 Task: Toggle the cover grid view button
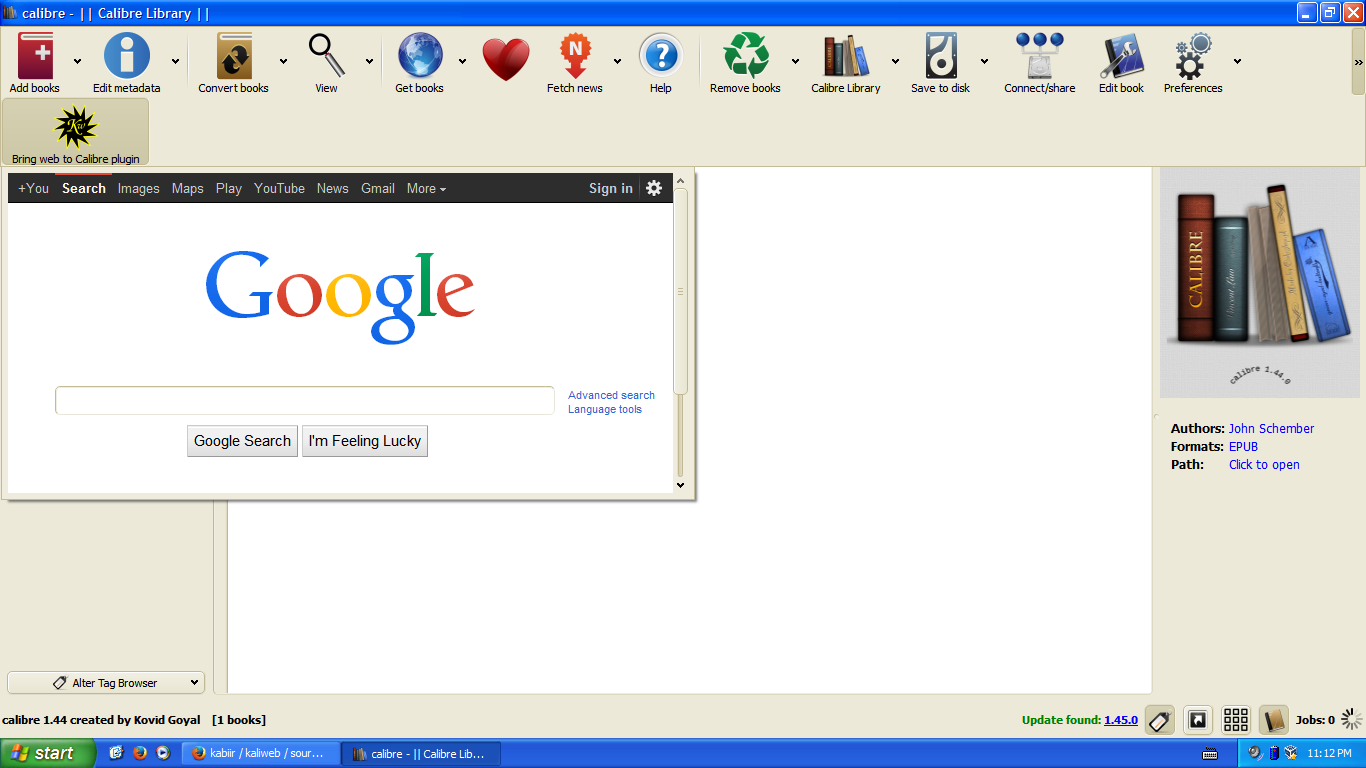[1236, 720]
